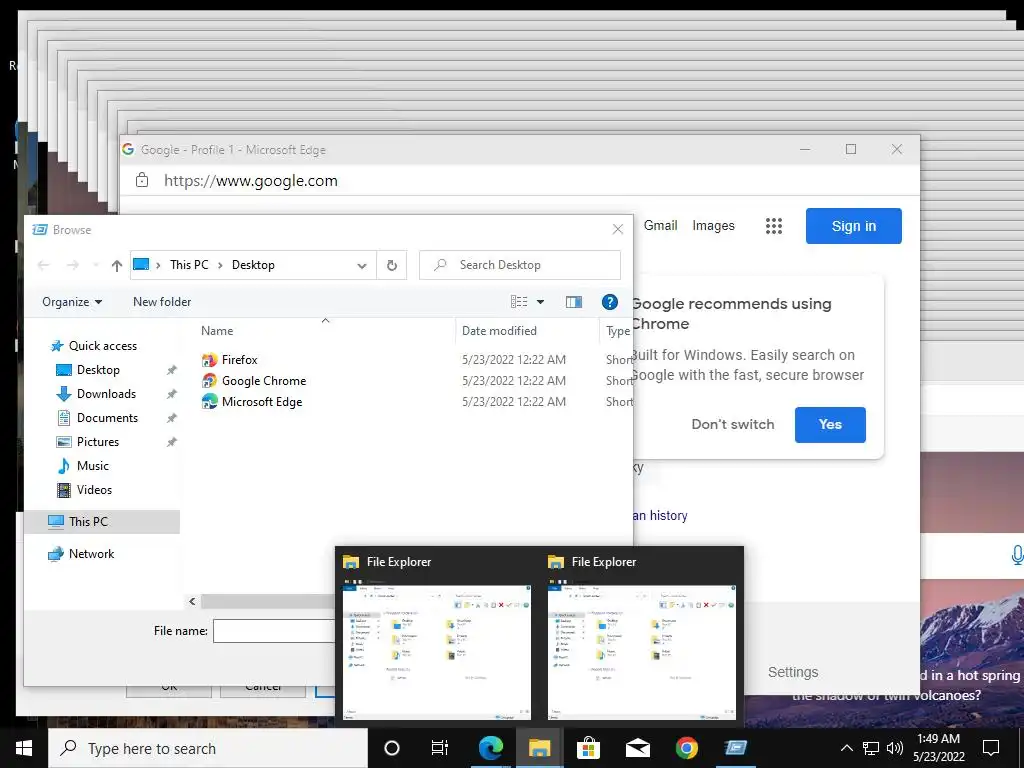The height and width of the screenshot is (768, 1024).
Task: Click the date 5/23/2022 12:22 AM of Firefox row
Action: click(514, 360)
